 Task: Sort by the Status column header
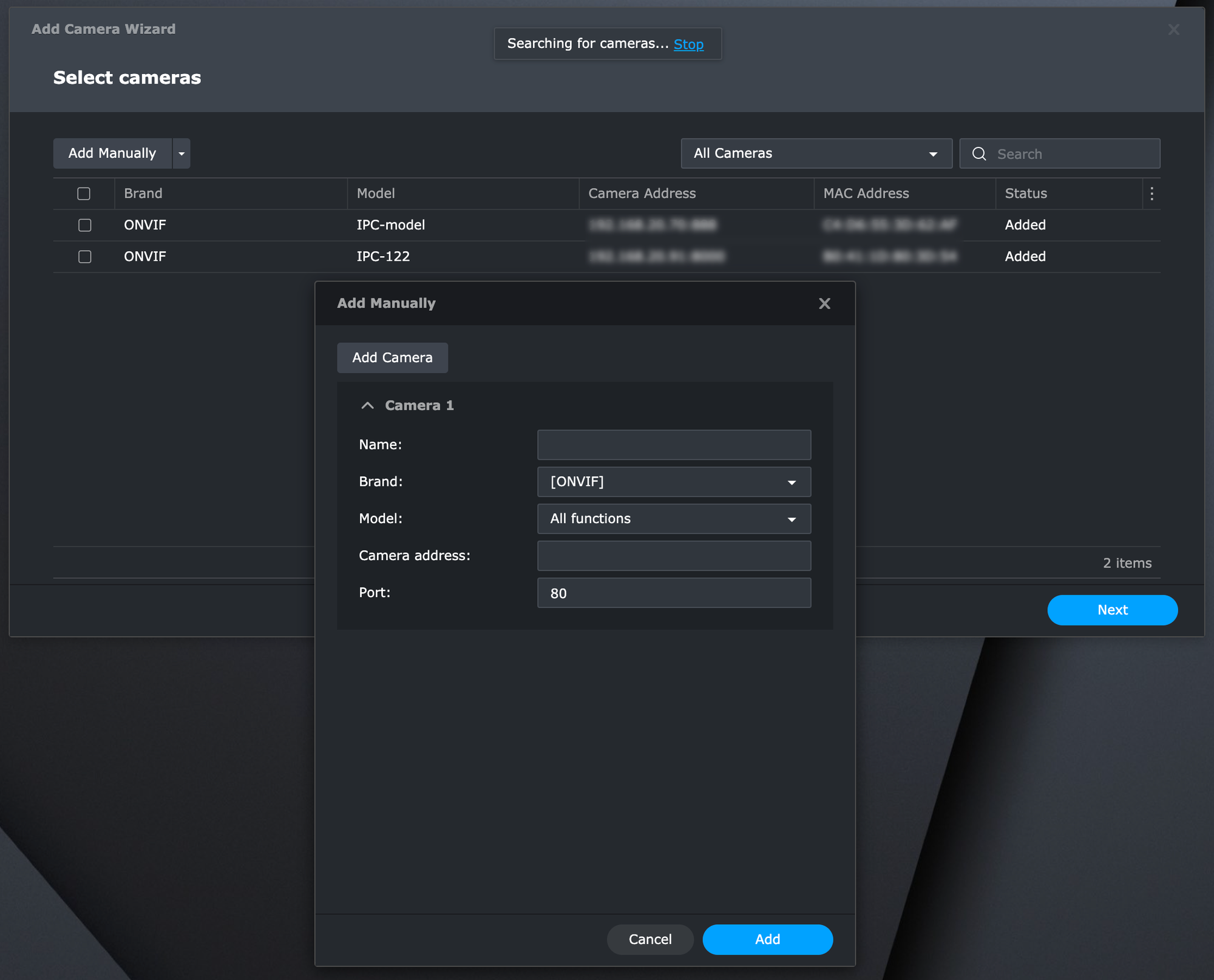click(x=1069, y=194)
